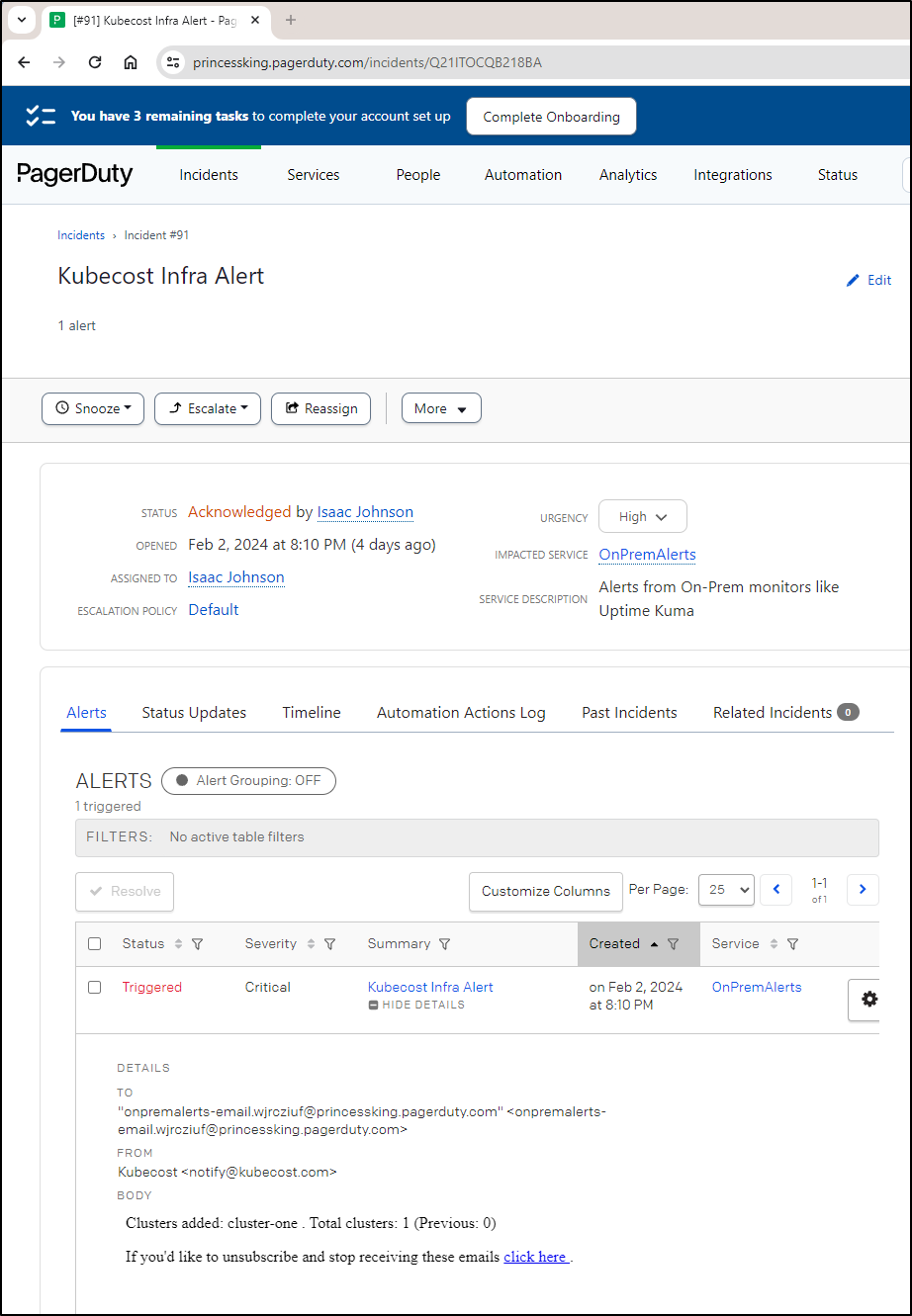Sort by Created ascending arrow

pyautogui.click(x=654, y=944)
